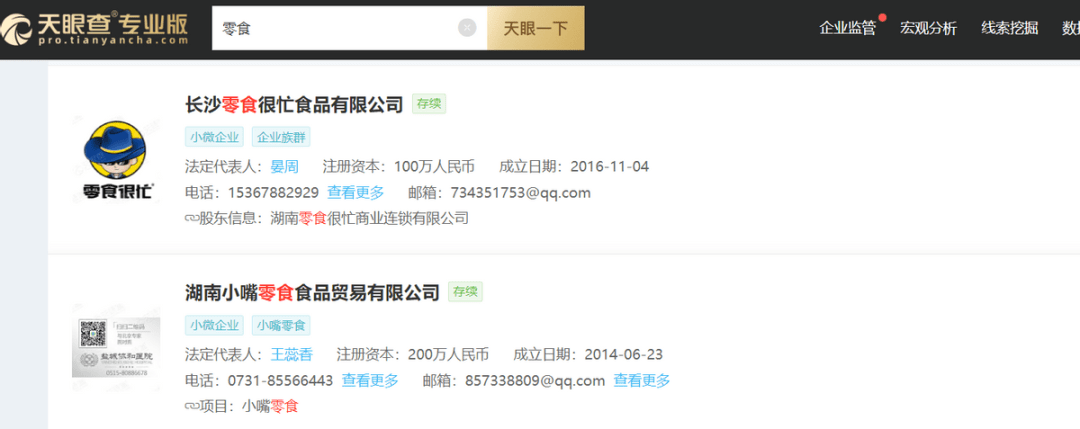Expand 查看更多 next to phone 0731-85566443
This screenshot has width=1080, height=429.
click(370, 380)
